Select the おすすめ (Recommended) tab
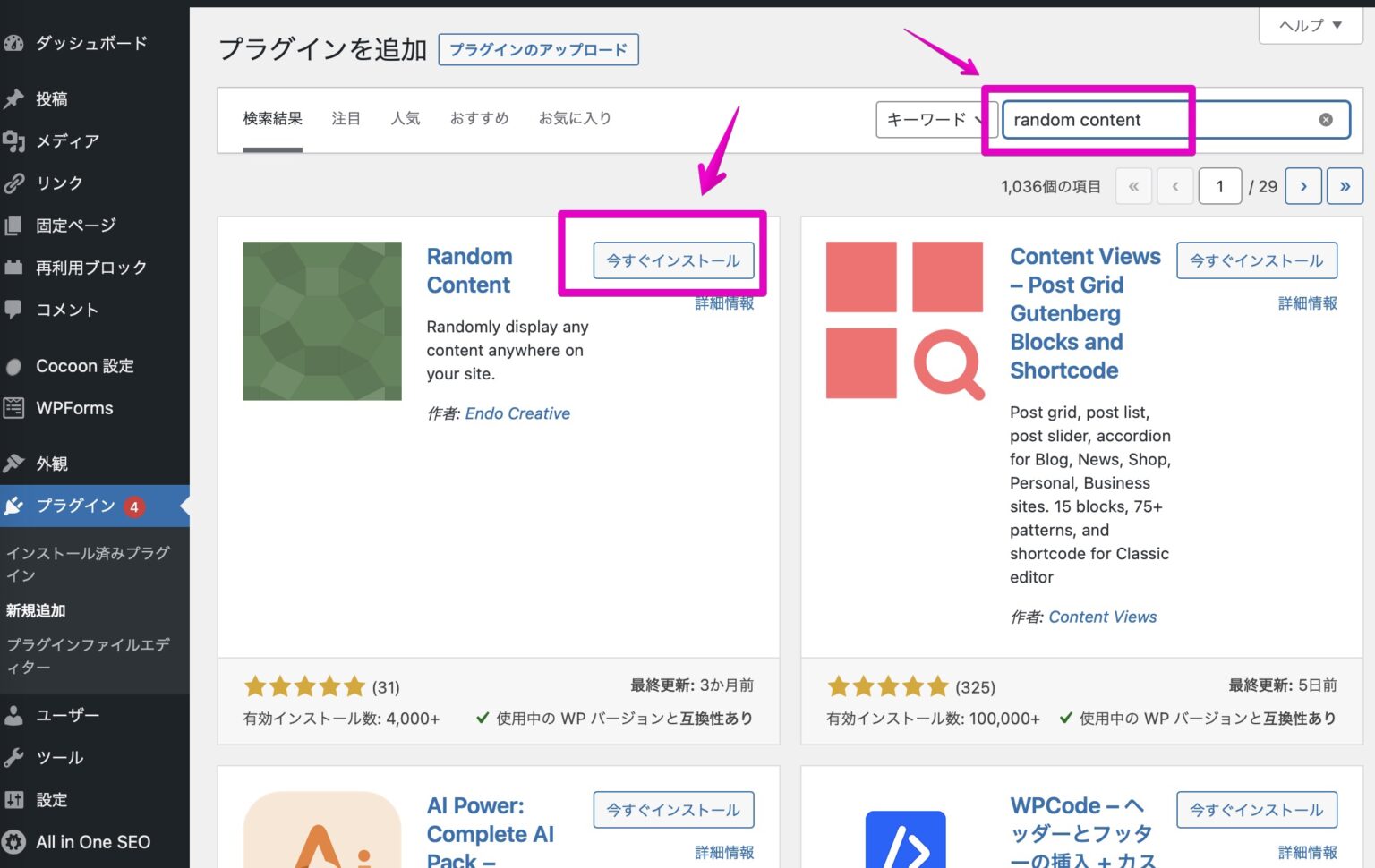Viewport: 1375px width, 868px height. coord(479,117)
